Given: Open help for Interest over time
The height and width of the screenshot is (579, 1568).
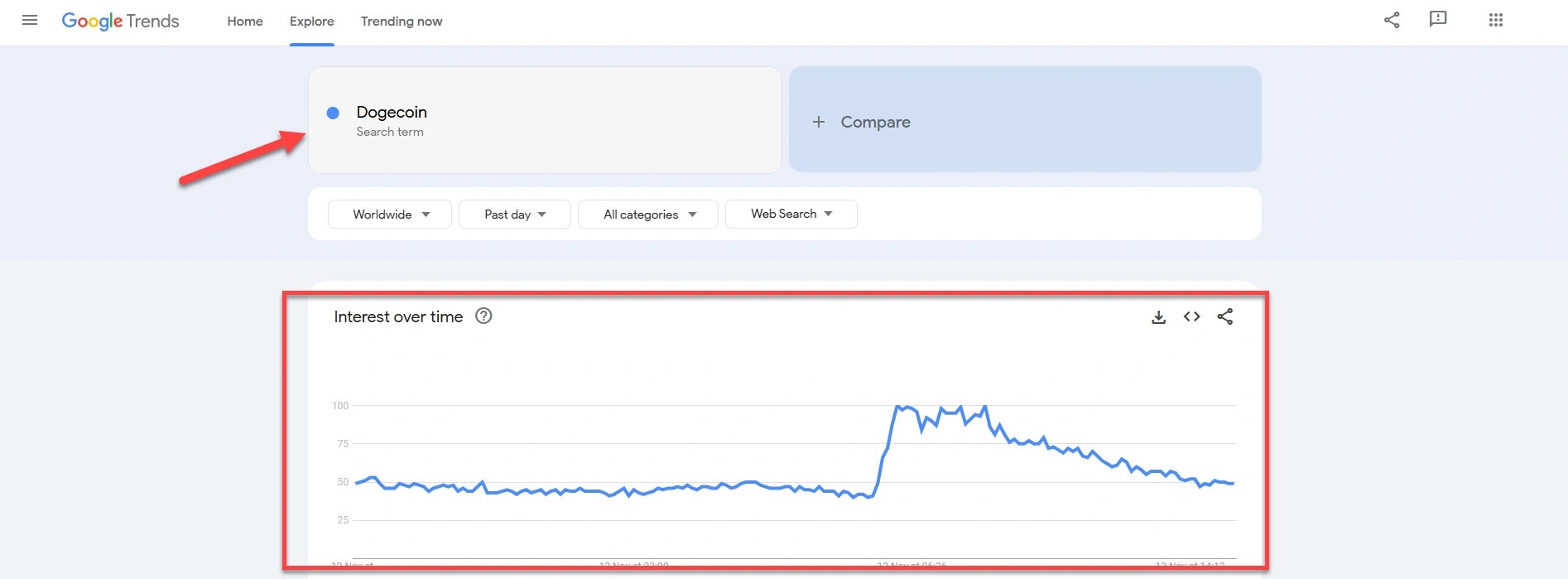Looking at the screenshot, I should [483, 316].
